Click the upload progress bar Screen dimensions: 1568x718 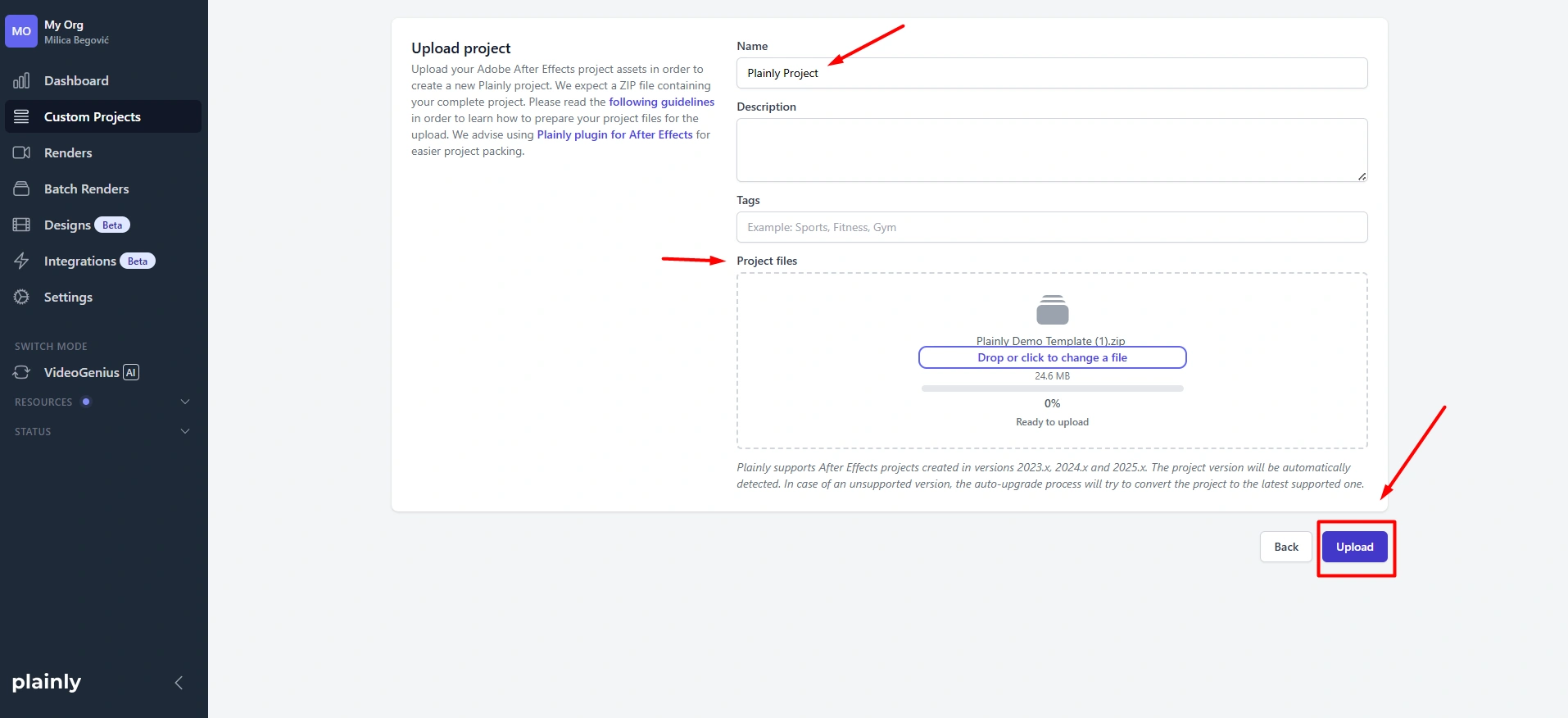pyautogui.click(x=1052, y=389)
